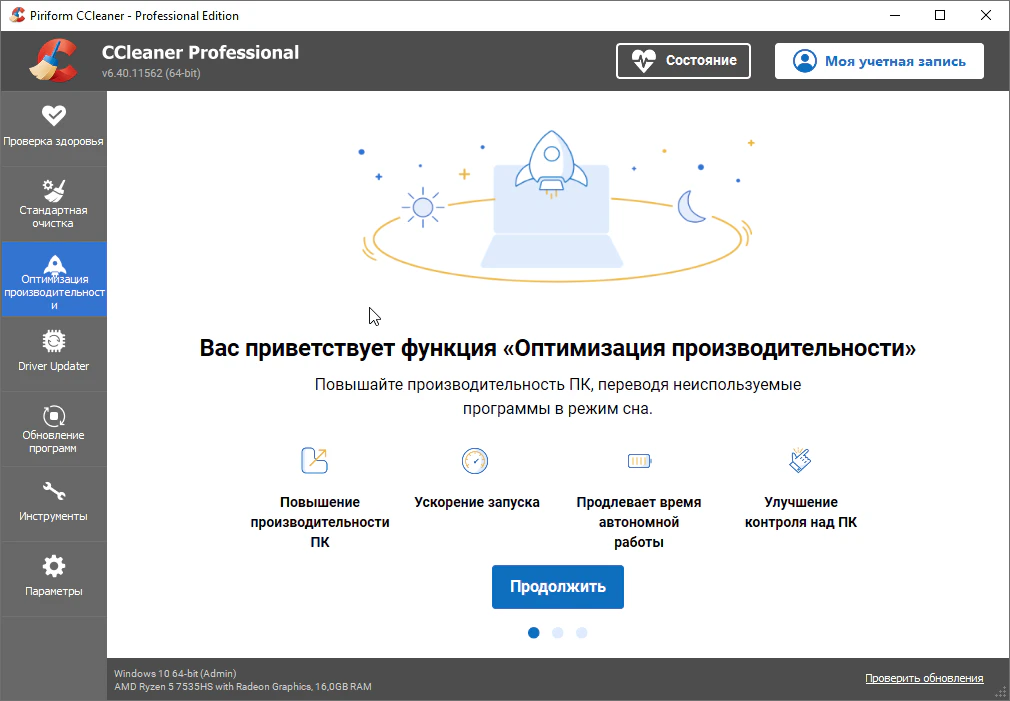Select the Оптимизация производительности sidebar tab
Viewport: 1010px width, 701px height.
53,279
